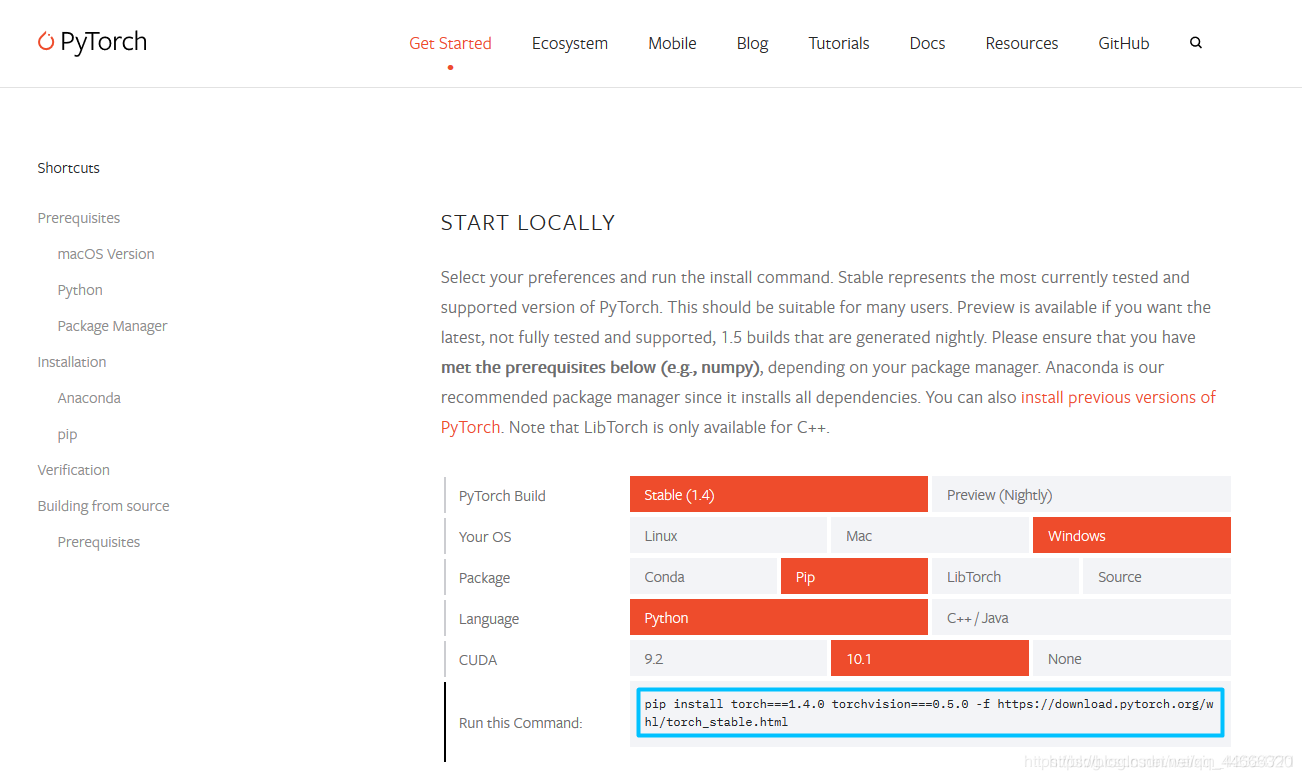This screenshot has width=1302, height=780.
Task: Select the Conda package option
Action: tap(703, 577)
